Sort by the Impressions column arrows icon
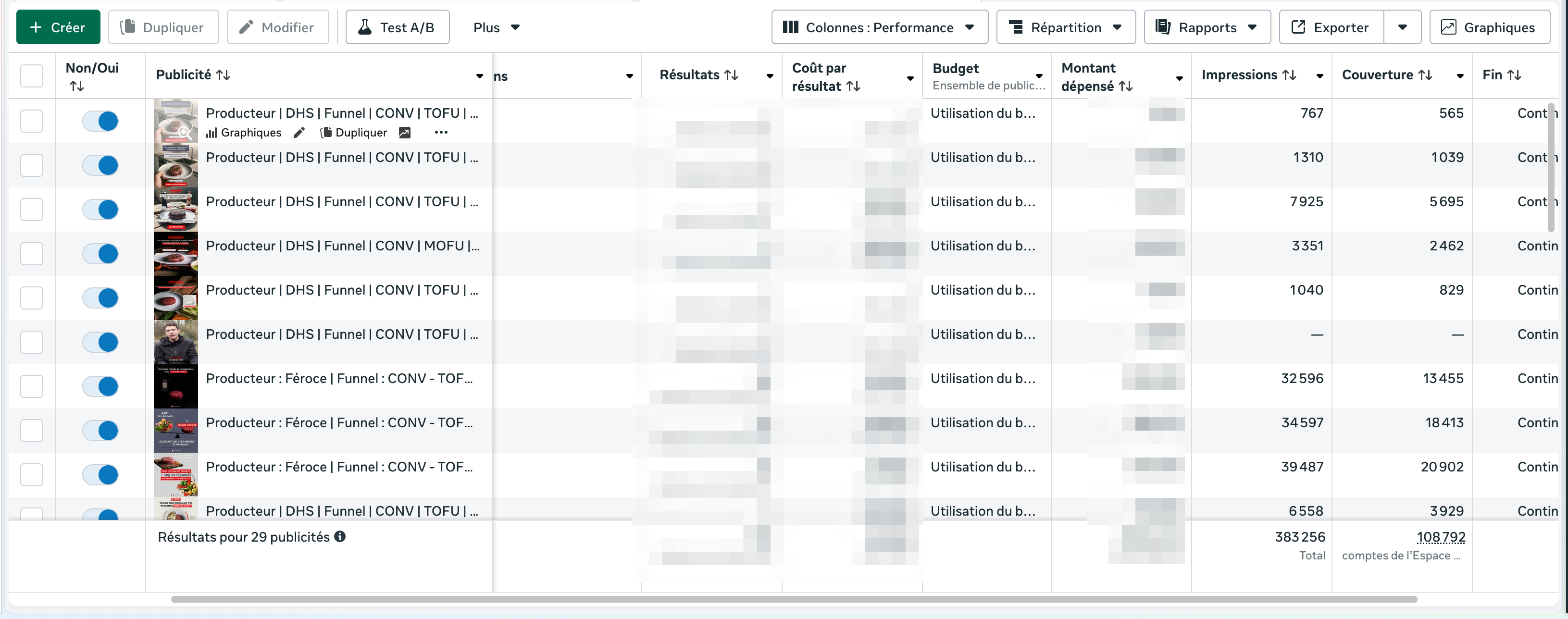The height and width of the screenshot is (619, 1568). tap(1289, 75)
